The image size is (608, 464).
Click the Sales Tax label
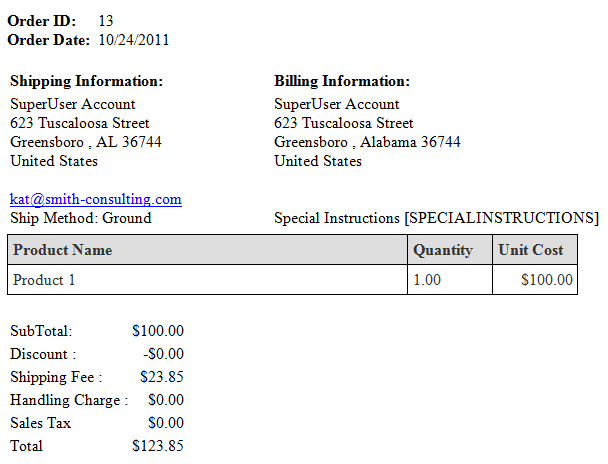41,423
